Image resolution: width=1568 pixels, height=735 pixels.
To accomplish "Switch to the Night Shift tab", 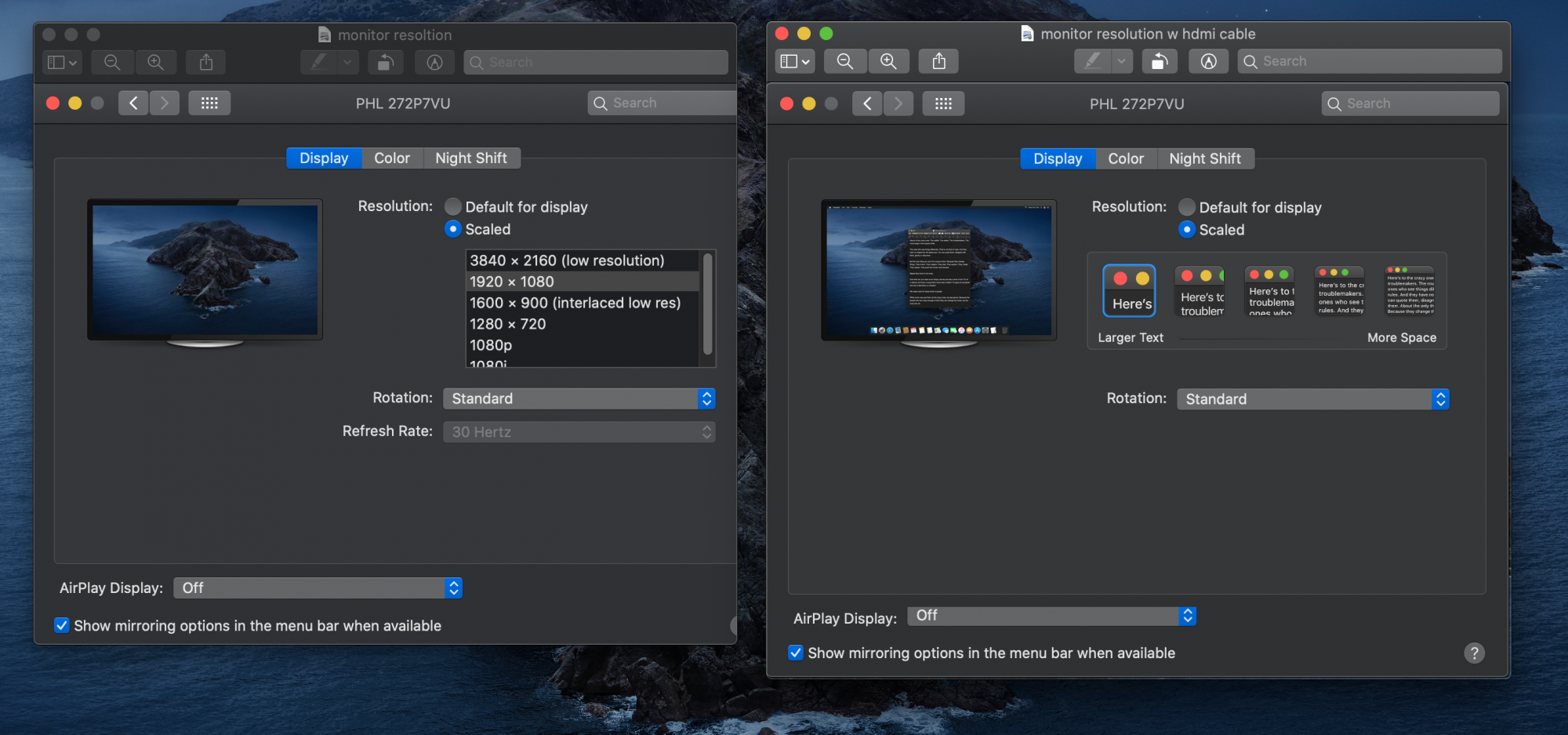I will click(472, 158).
